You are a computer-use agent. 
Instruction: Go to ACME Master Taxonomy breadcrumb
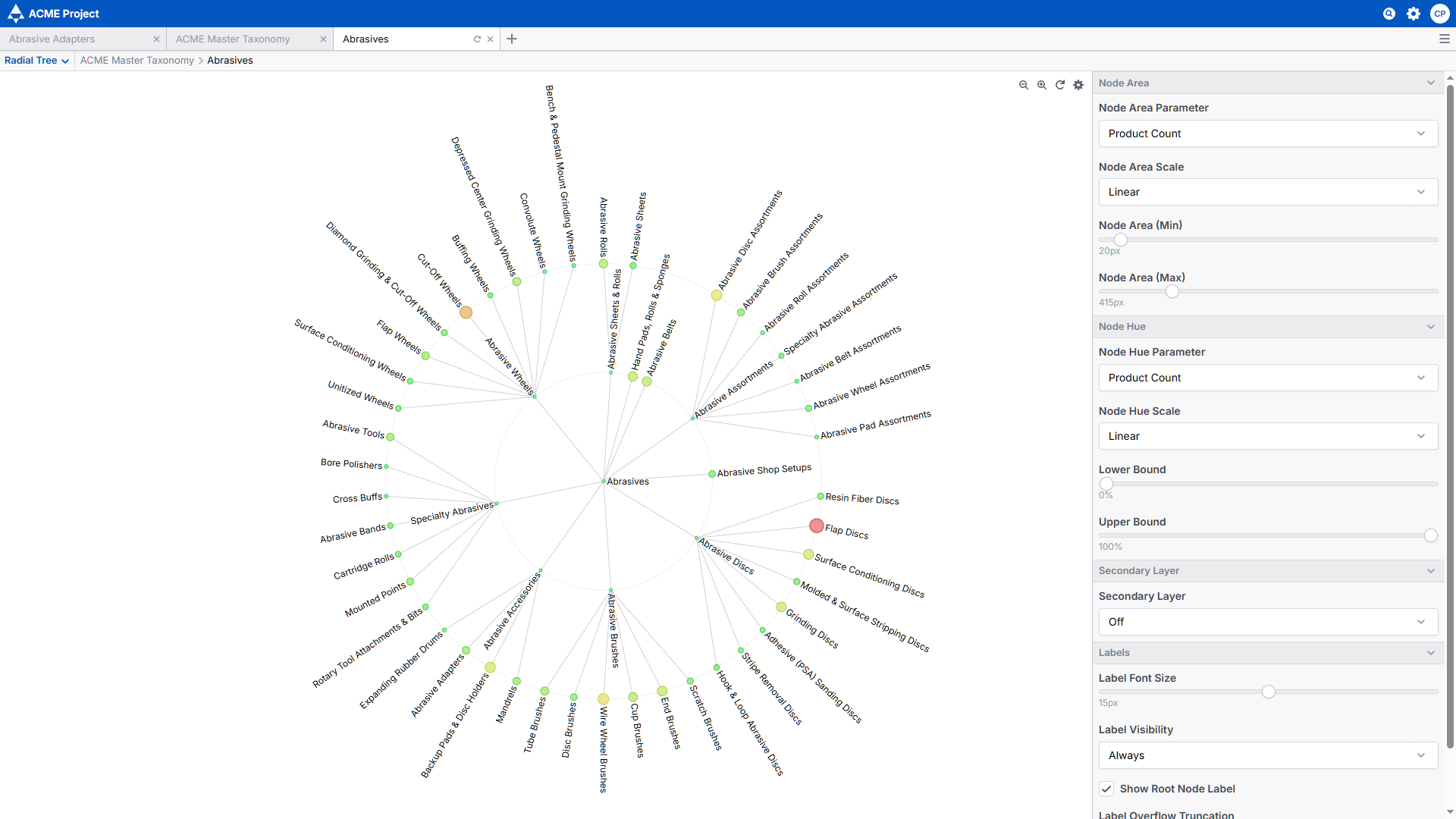(137, 61)
